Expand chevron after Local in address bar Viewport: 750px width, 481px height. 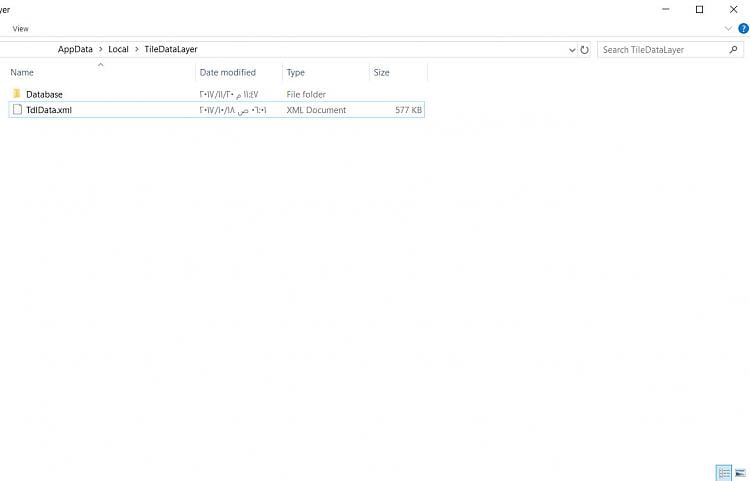(x=136, y=49)
